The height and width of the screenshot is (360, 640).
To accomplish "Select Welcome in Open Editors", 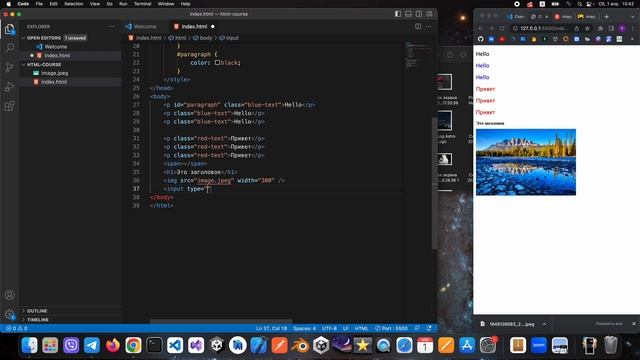I will coord(56,47).
